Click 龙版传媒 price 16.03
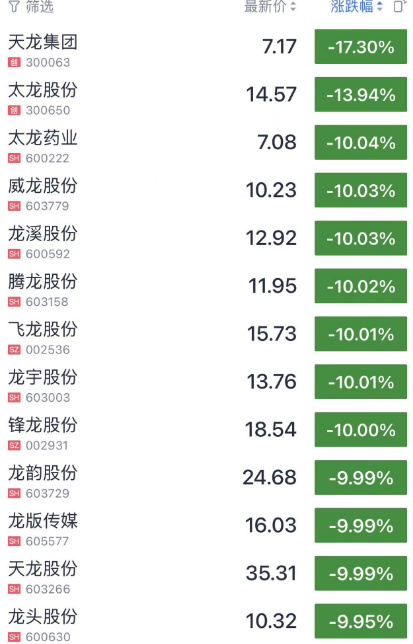Viewport: 413px width, 644px height. point(271,525)
